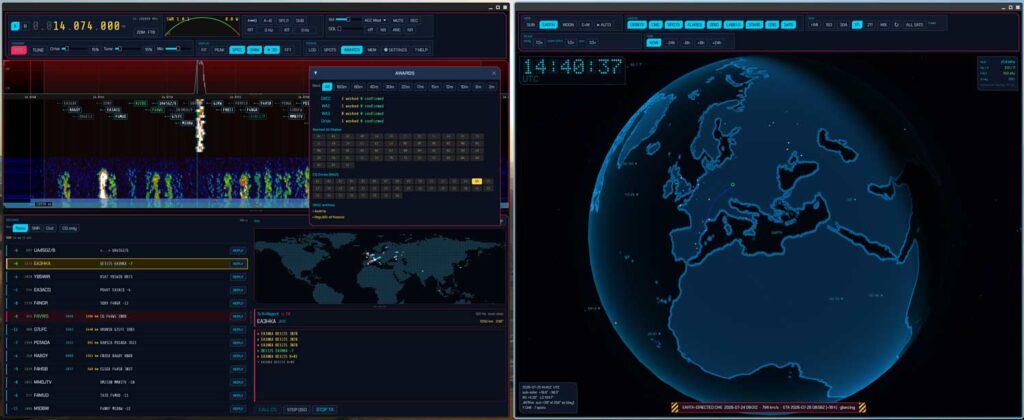
Task: Click the A=B VFO equalize button
Action: (268, 20)
